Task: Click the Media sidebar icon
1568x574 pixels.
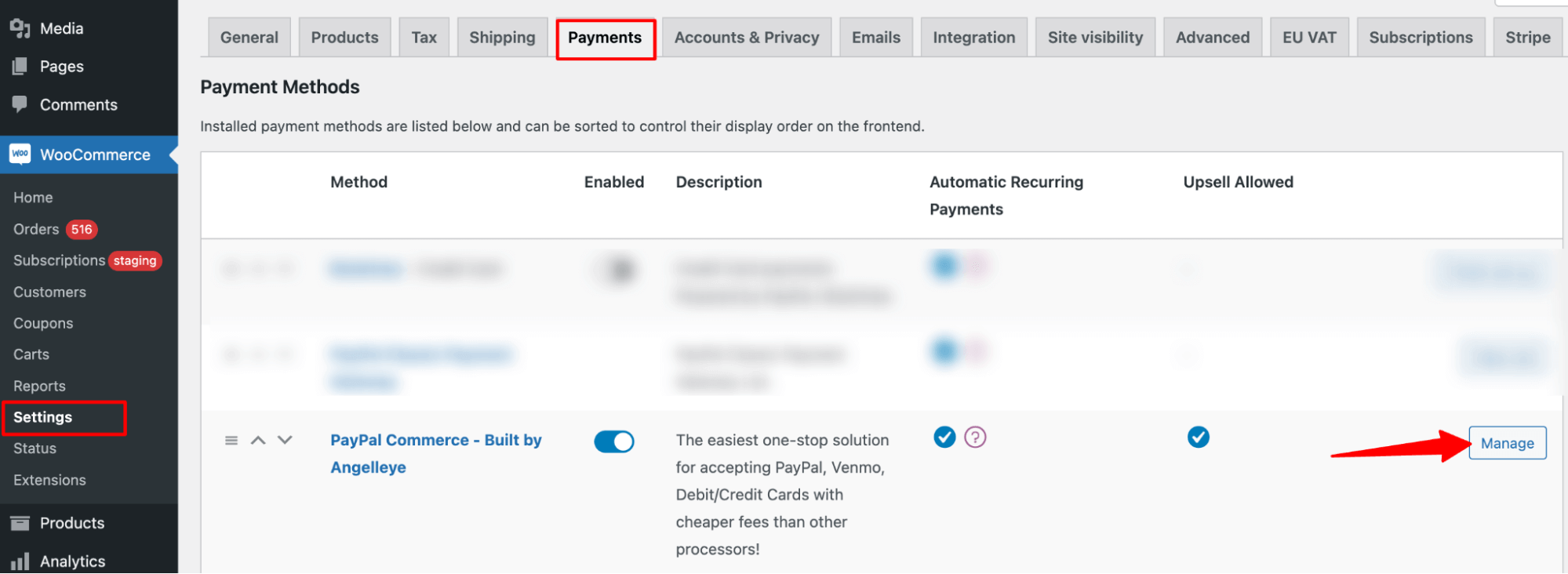Action: pos(20,28)
